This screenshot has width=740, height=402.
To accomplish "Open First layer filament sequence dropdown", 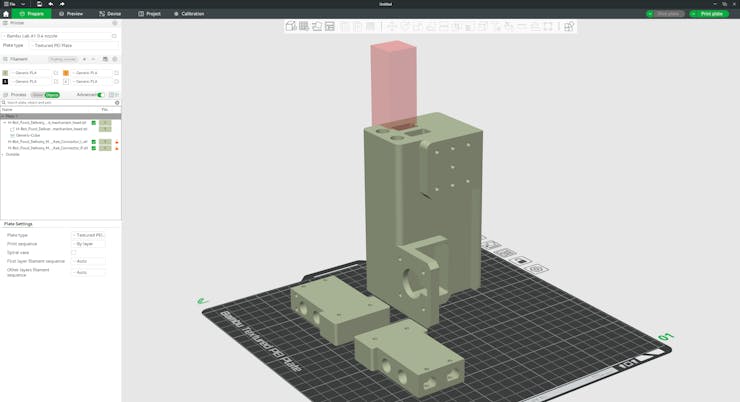I will click(x=88, y=261).
